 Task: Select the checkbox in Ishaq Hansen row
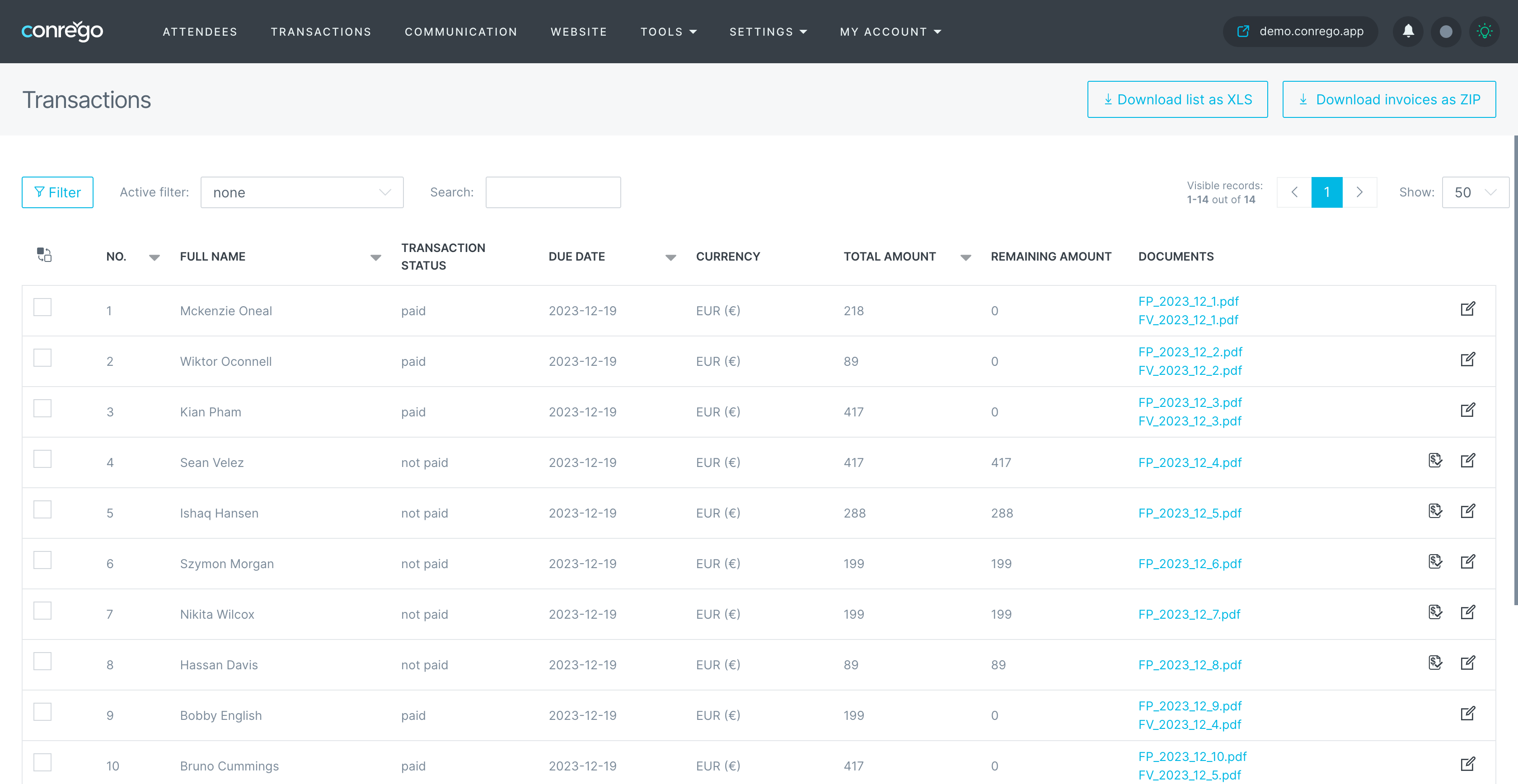coord(42,509)
